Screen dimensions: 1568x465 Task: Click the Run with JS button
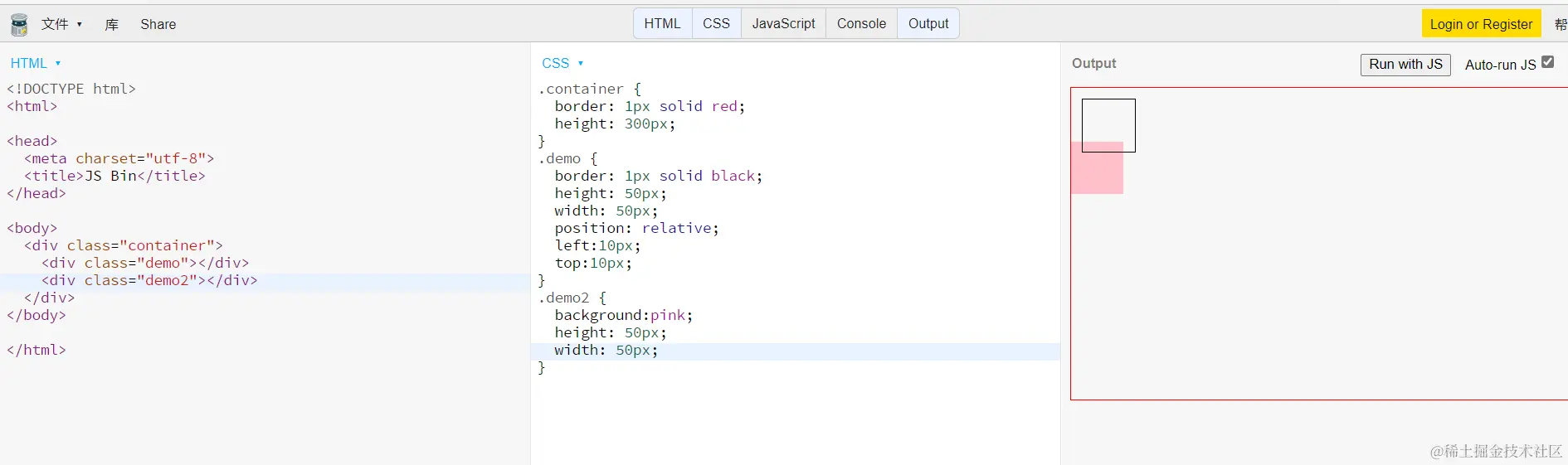click(x=1405, y=65)
